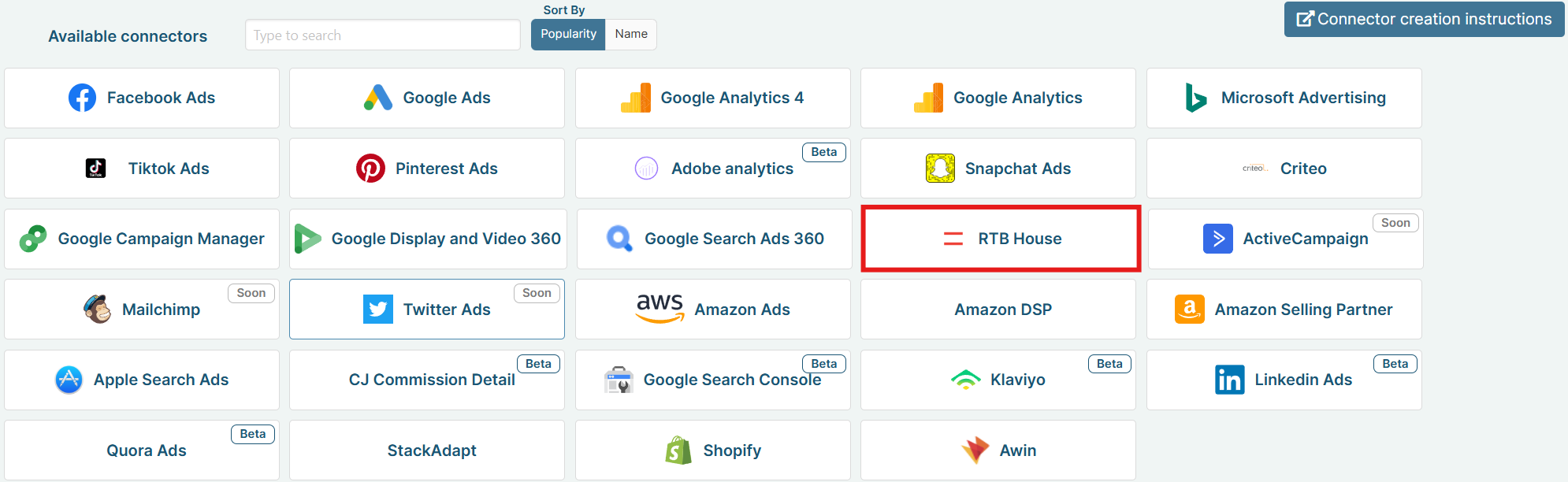Click the LinkedIn logo icon
Screen dimensions: 1568x482
[x=1229, y=380]
